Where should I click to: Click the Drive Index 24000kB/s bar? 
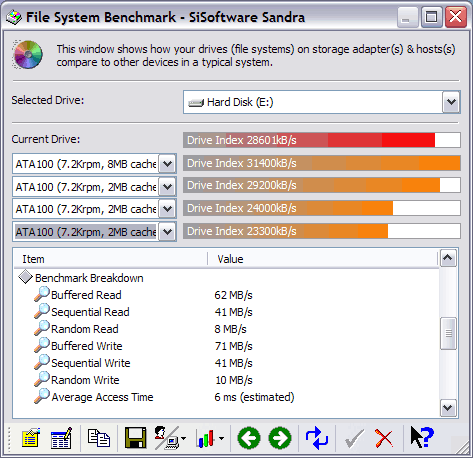coord(322,208)
